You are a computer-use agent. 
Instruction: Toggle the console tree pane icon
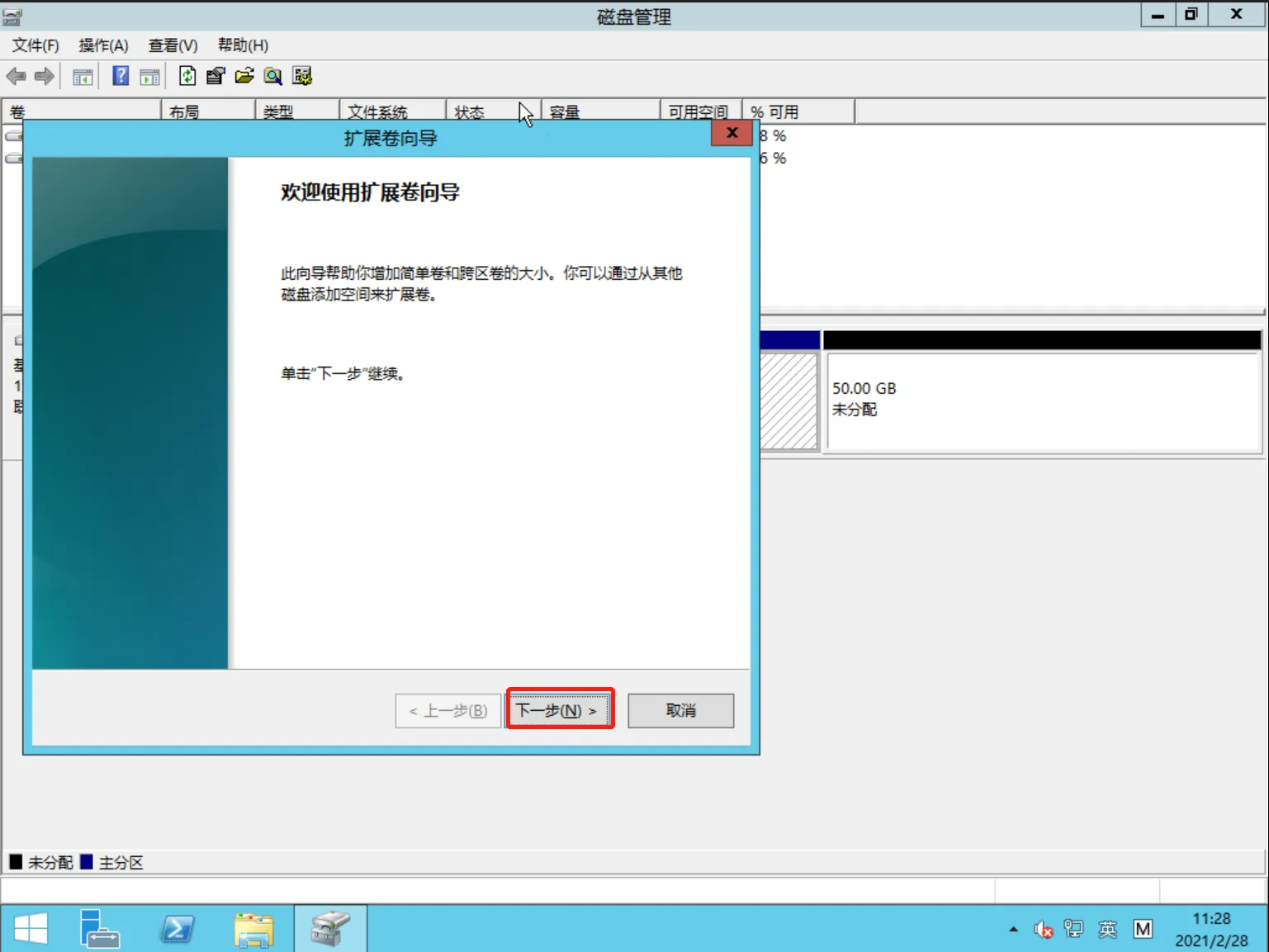(x=83, y=76)
